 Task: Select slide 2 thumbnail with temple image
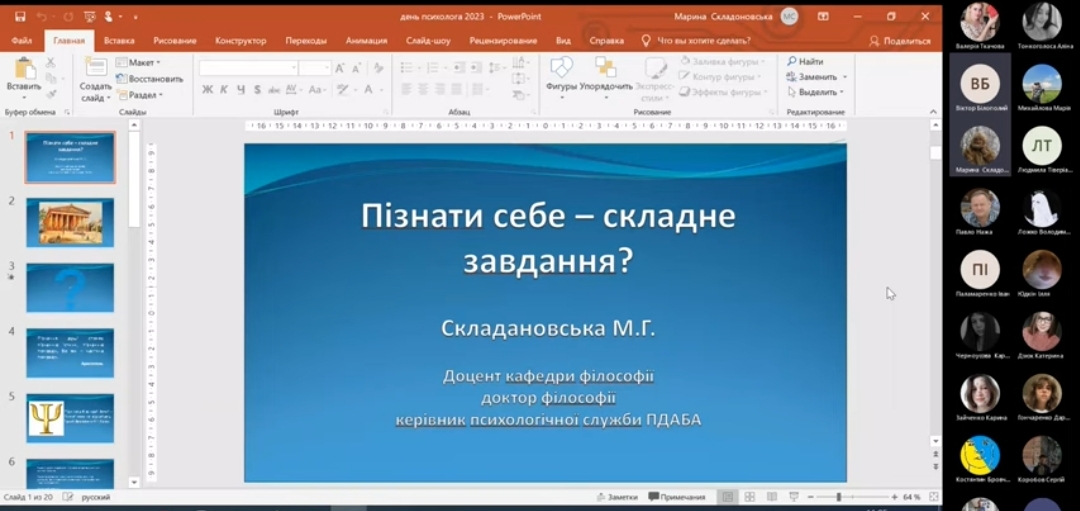[70, 222]
